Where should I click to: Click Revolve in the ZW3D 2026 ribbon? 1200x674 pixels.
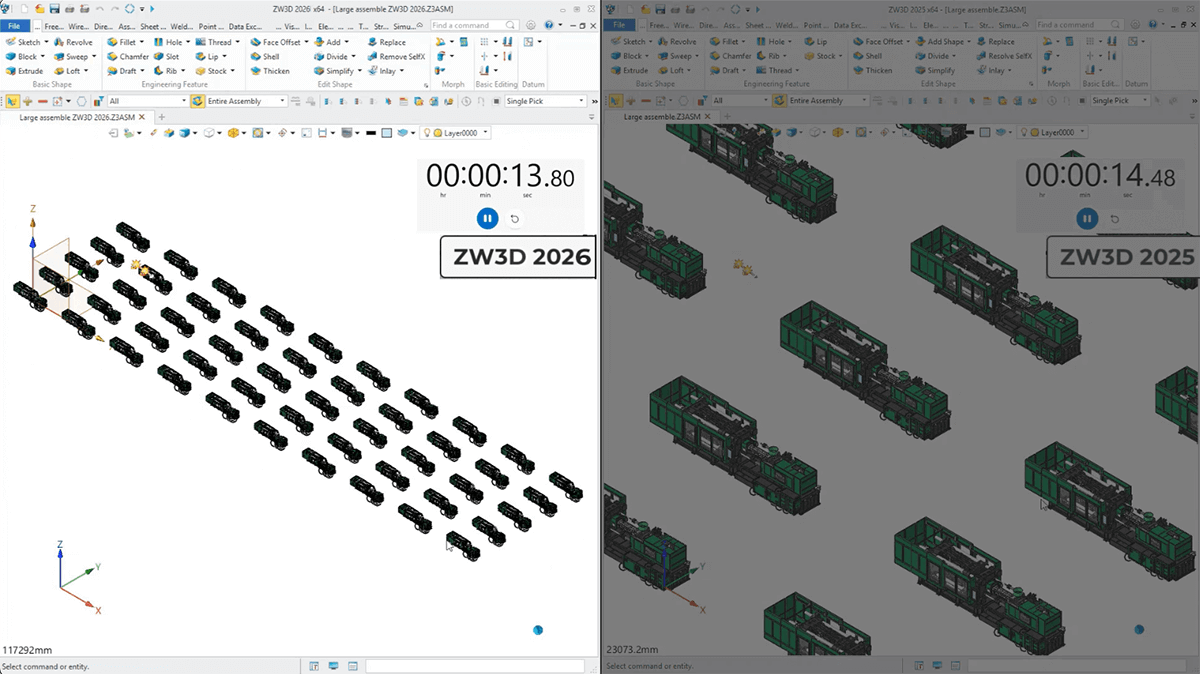[x=78, y=42]
